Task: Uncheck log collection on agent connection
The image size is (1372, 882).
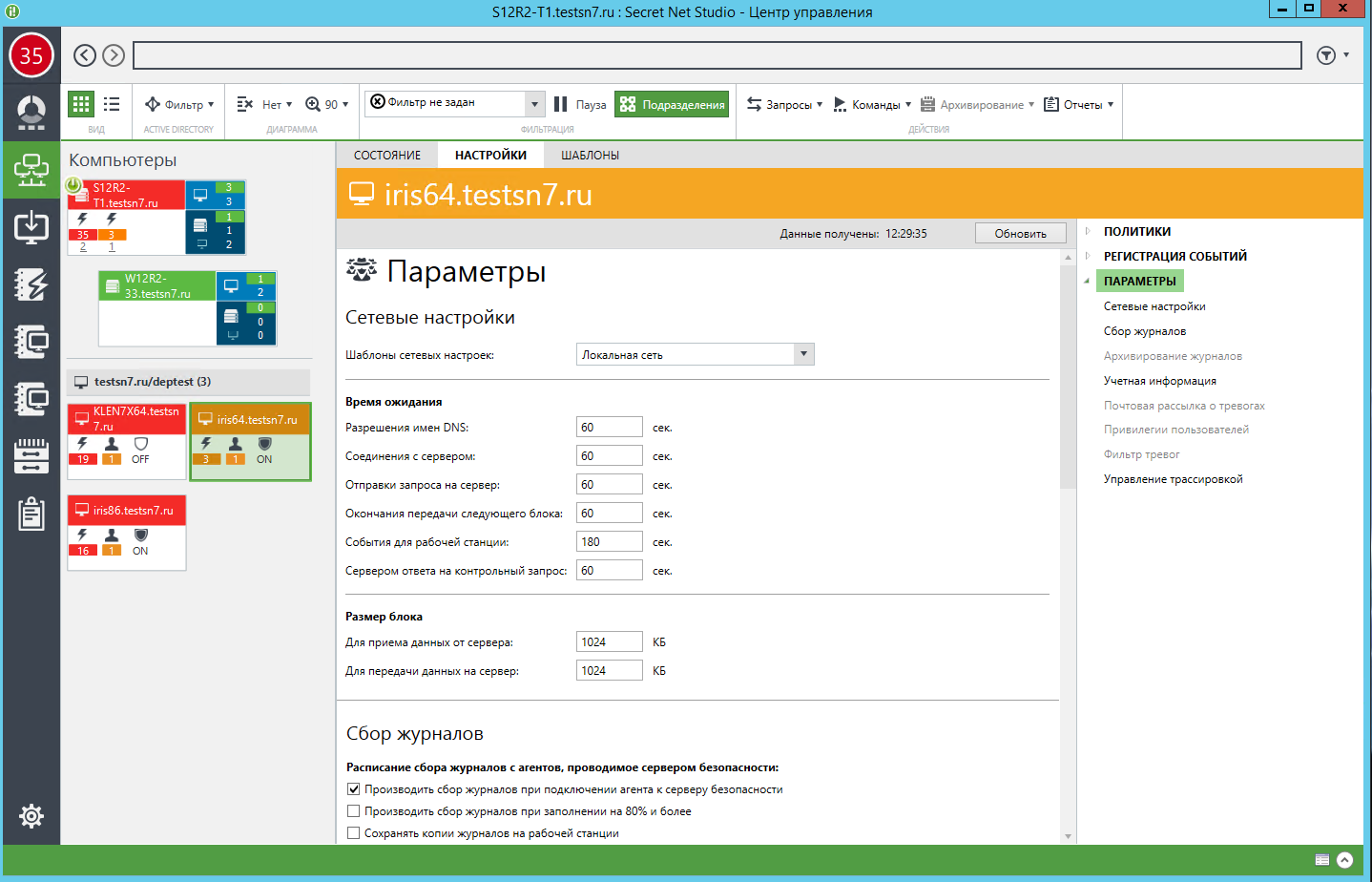Action: coord(354,789)
